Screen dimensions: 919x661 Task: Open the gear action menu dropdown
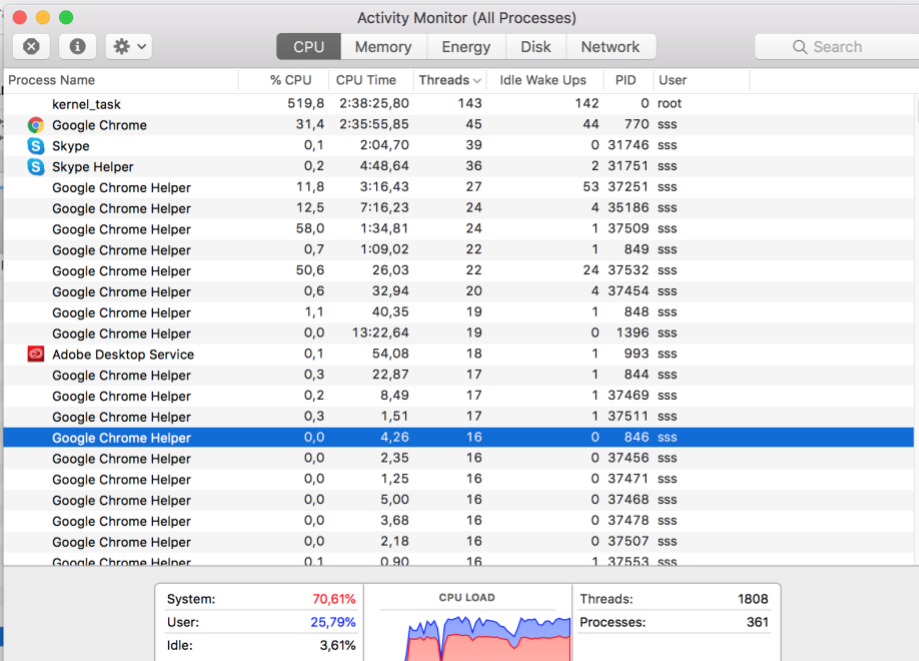[131, 46]
